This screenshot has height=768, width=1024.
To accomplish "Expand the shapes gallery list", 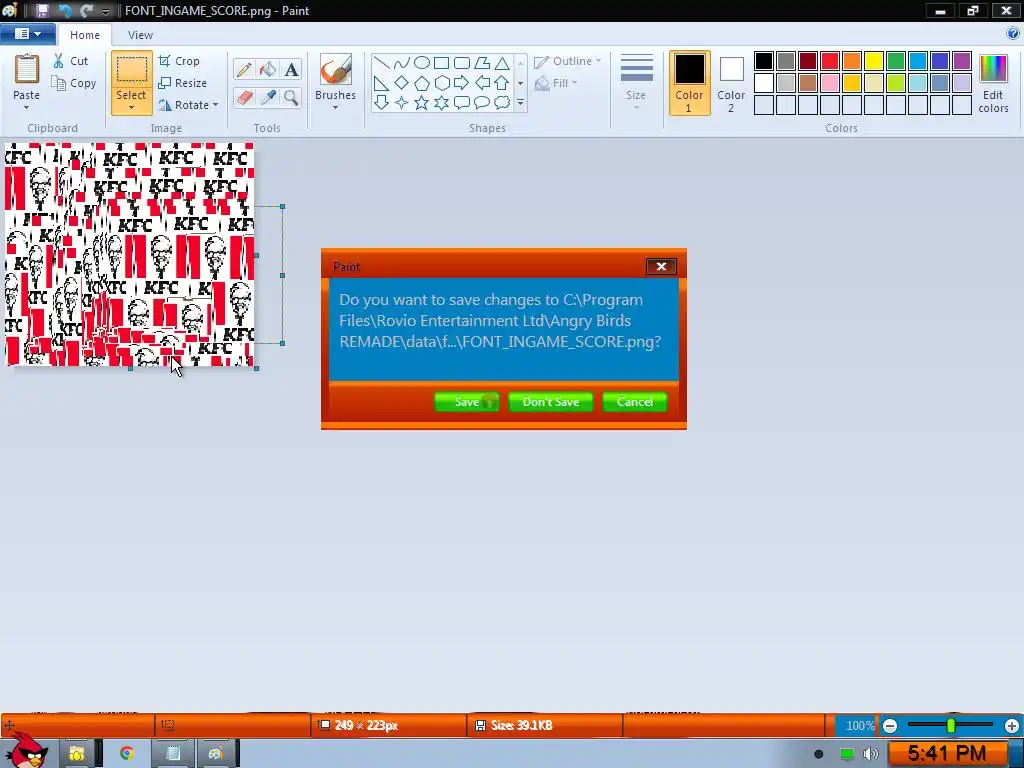I will [520, 103].
